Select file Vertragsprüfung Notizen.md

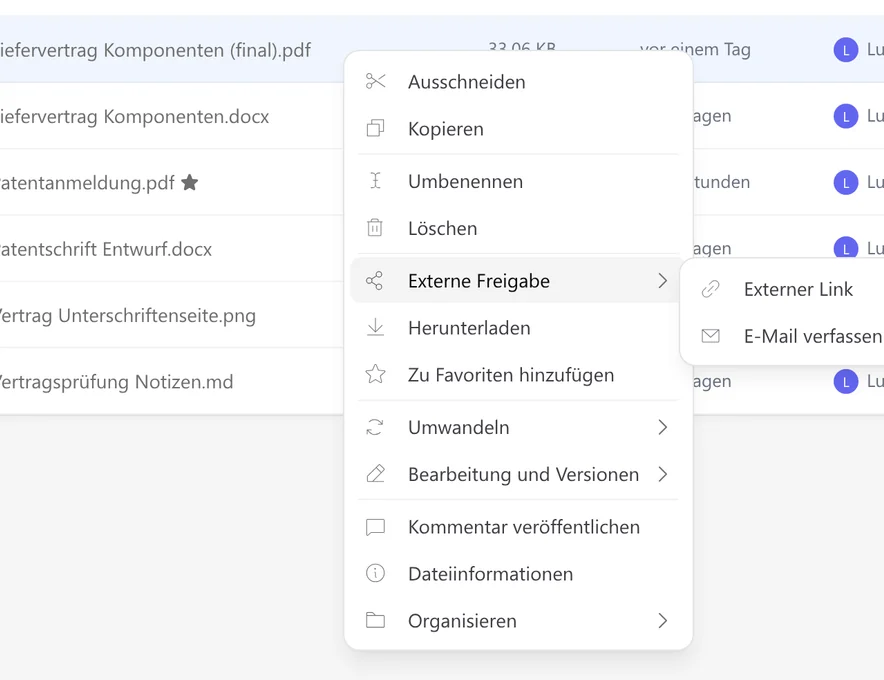tap(116, 382)
